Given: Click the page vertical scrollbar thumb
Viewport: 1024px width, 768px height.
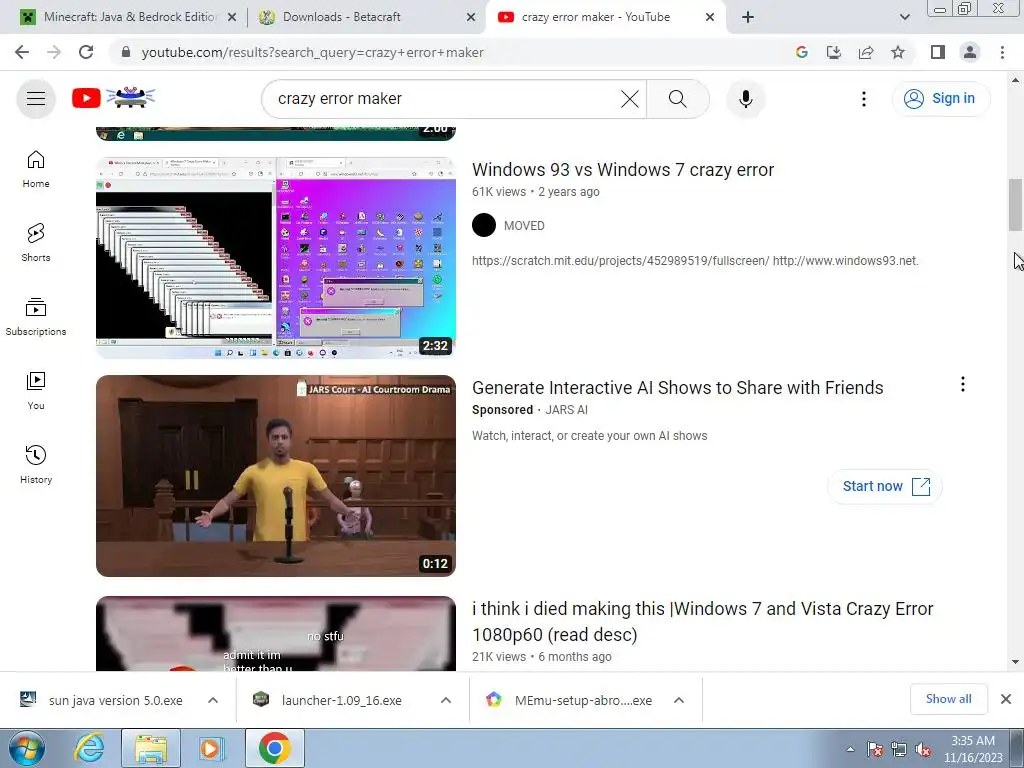Looking at the screenshot, I should tap(1016, 204).
